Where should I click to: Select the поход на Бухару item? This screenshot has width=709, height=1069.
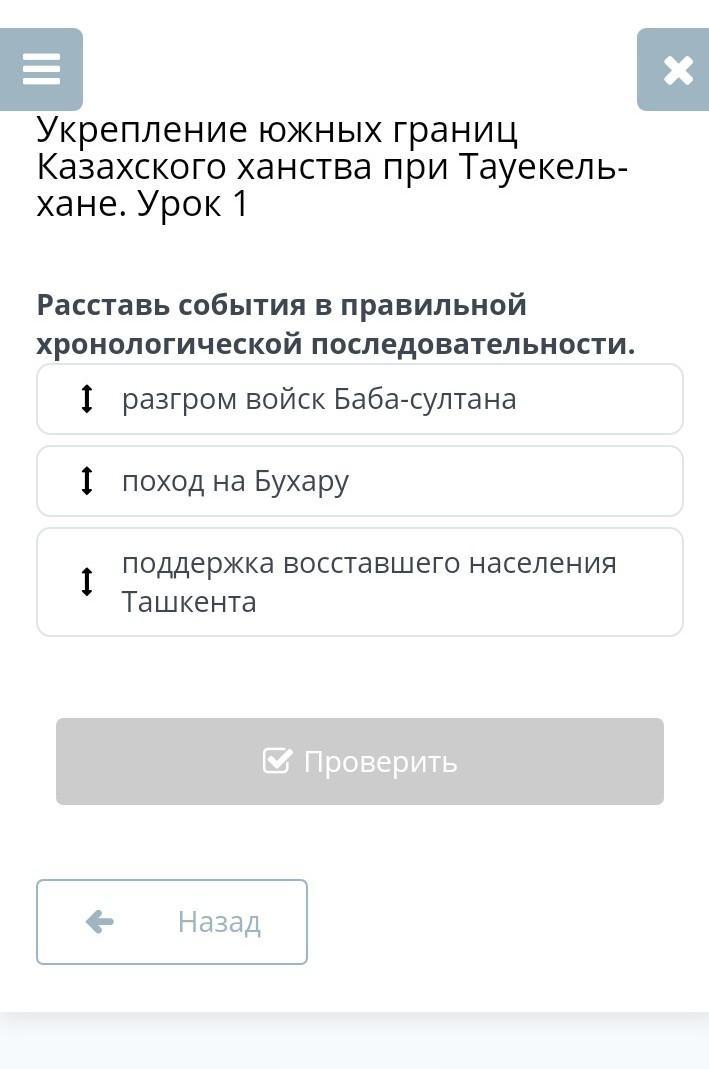click(360, 481)
